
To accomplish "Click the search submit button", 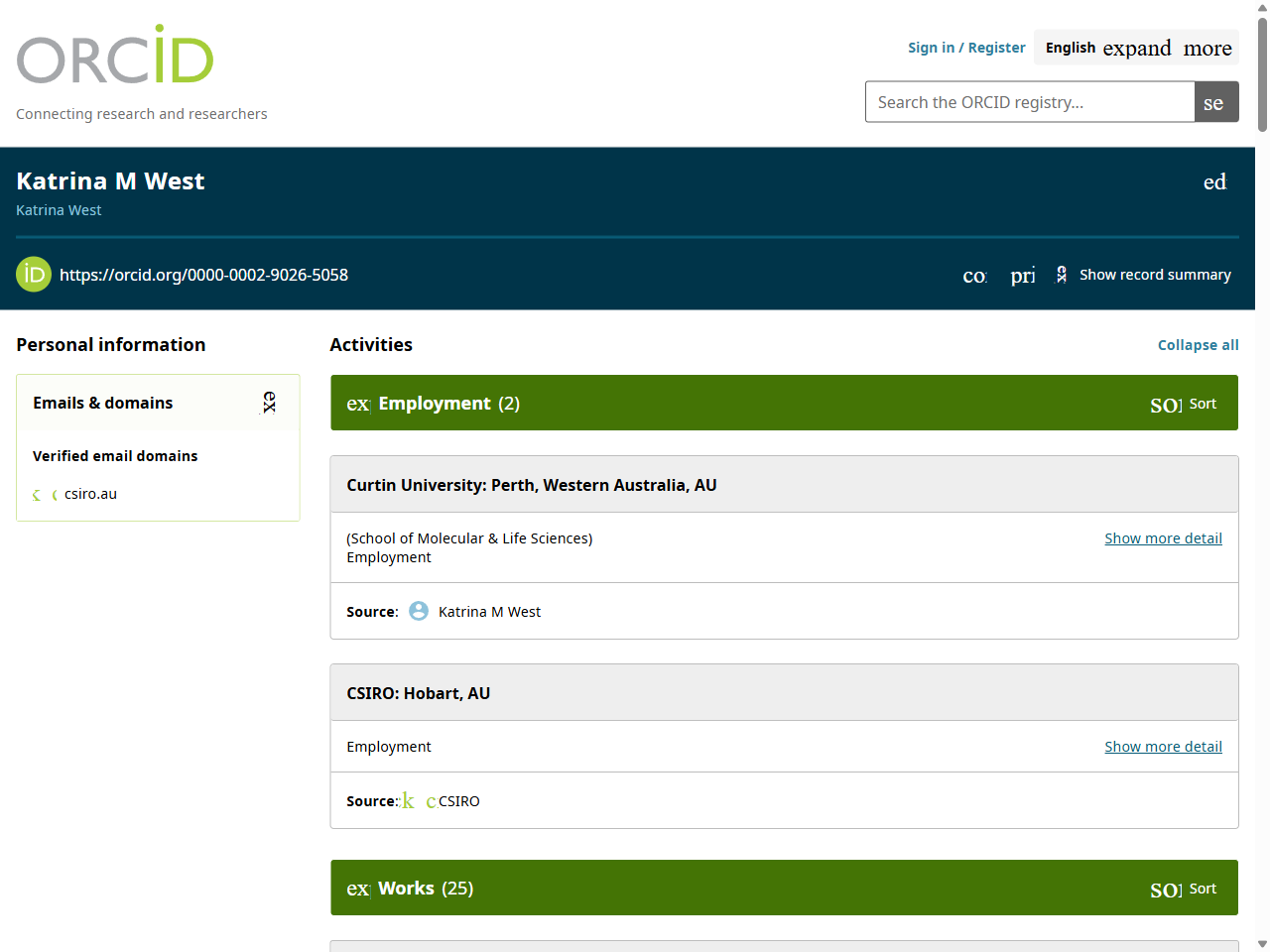I will [x=1216, y=102].
